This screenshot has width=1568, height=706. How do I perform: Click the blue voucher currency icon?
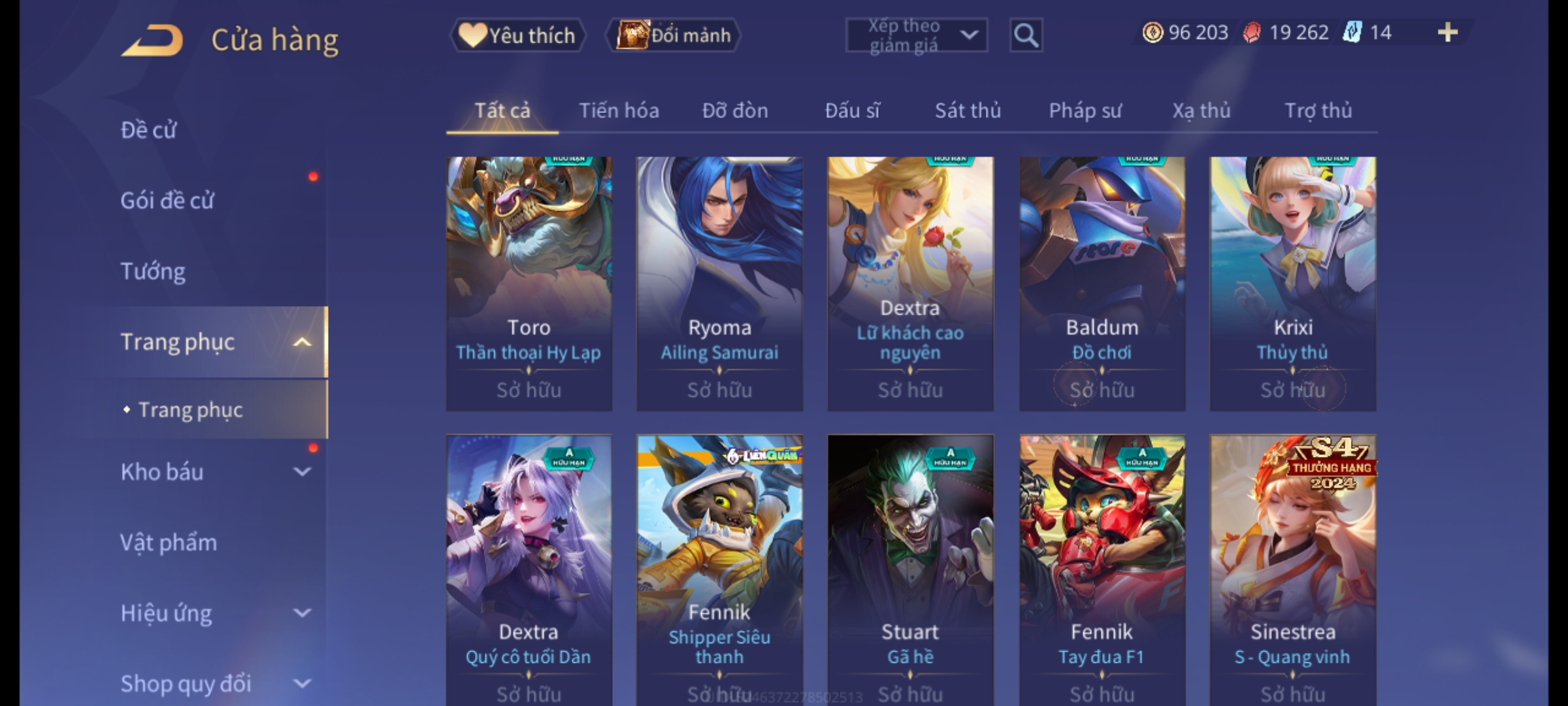(x=1352, y=32)
